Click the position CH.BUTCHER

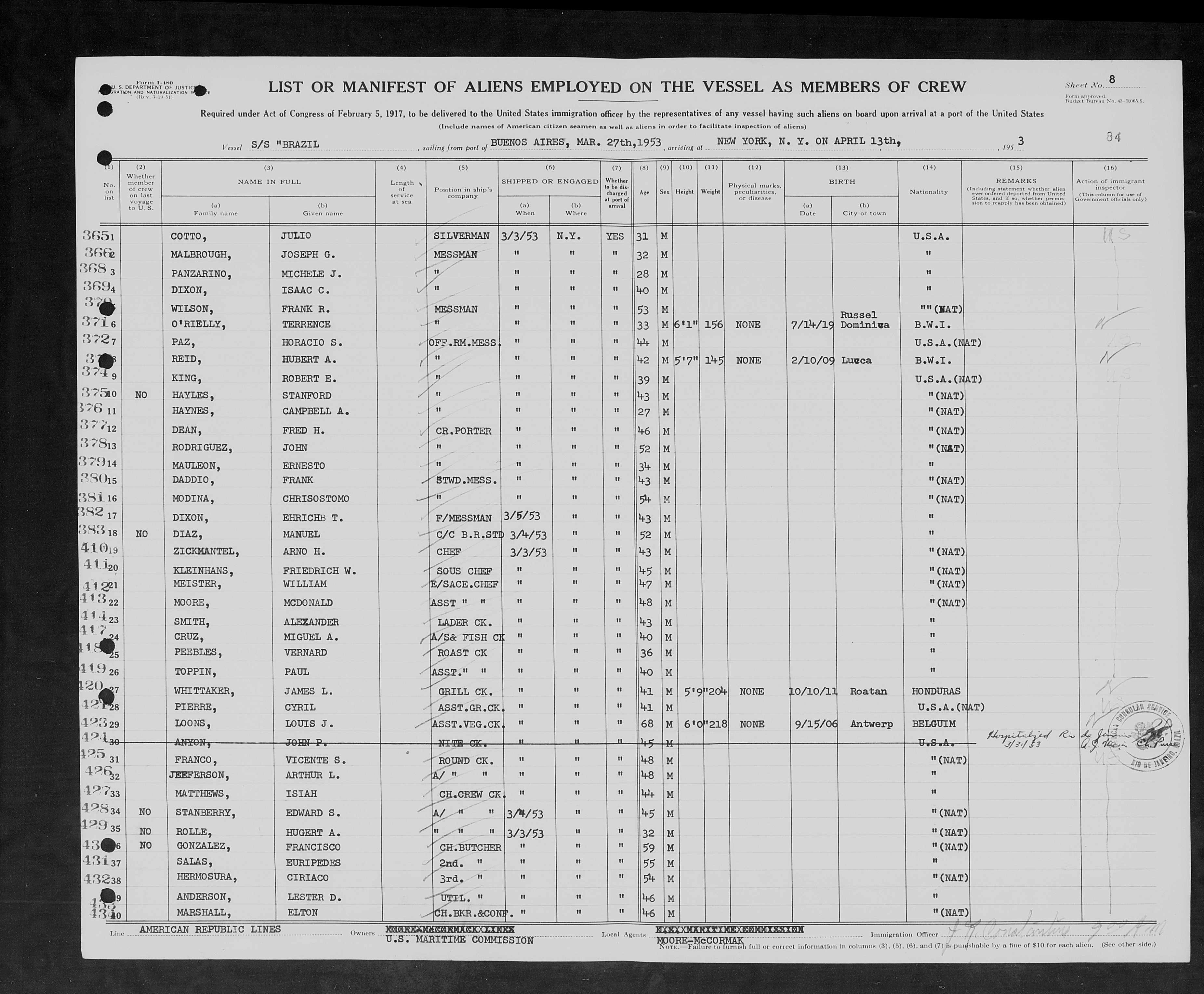(470, 848)
